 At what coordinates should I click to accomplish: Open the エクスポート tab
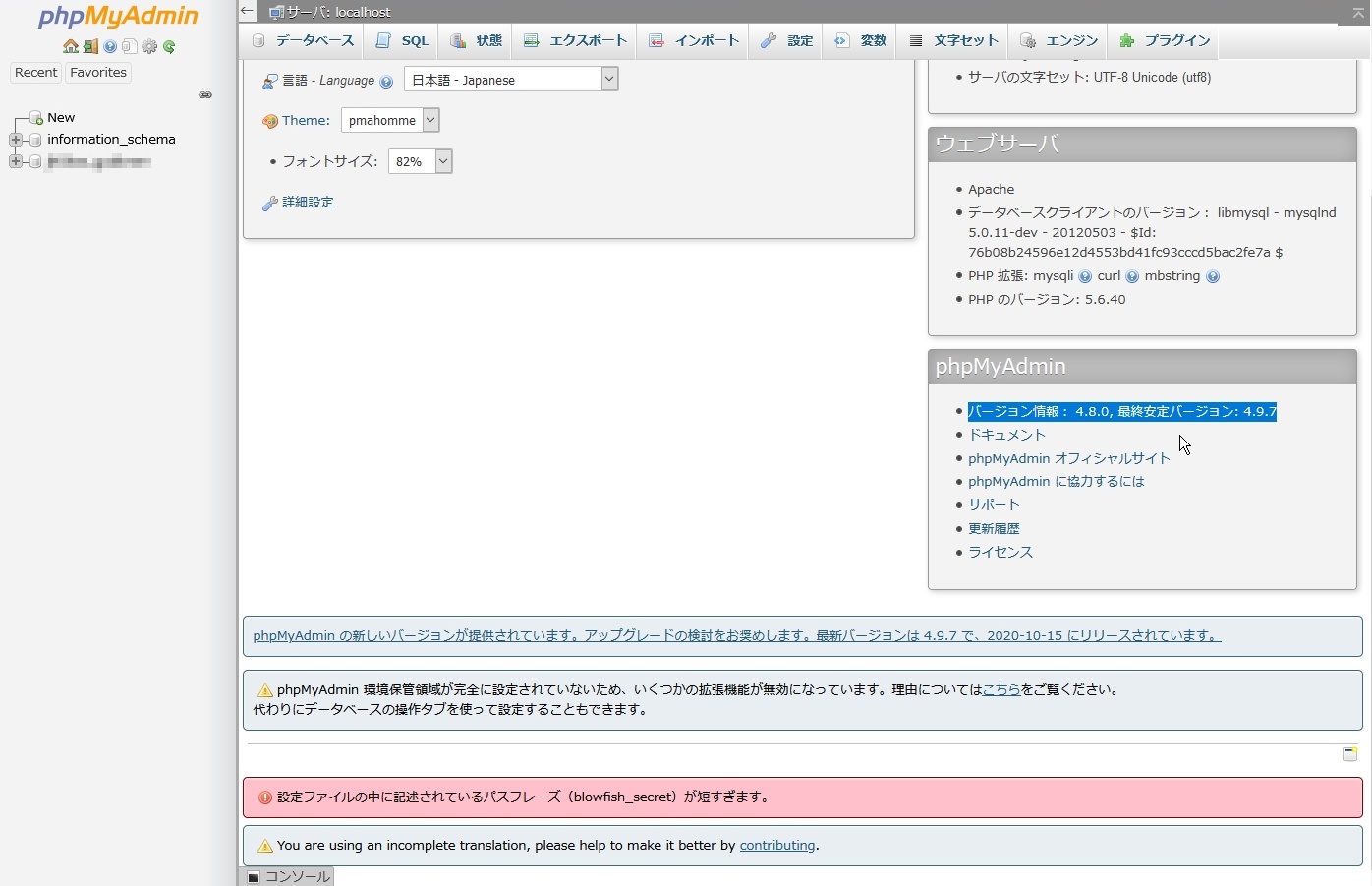pyautogui.click(x=575, y=41)
